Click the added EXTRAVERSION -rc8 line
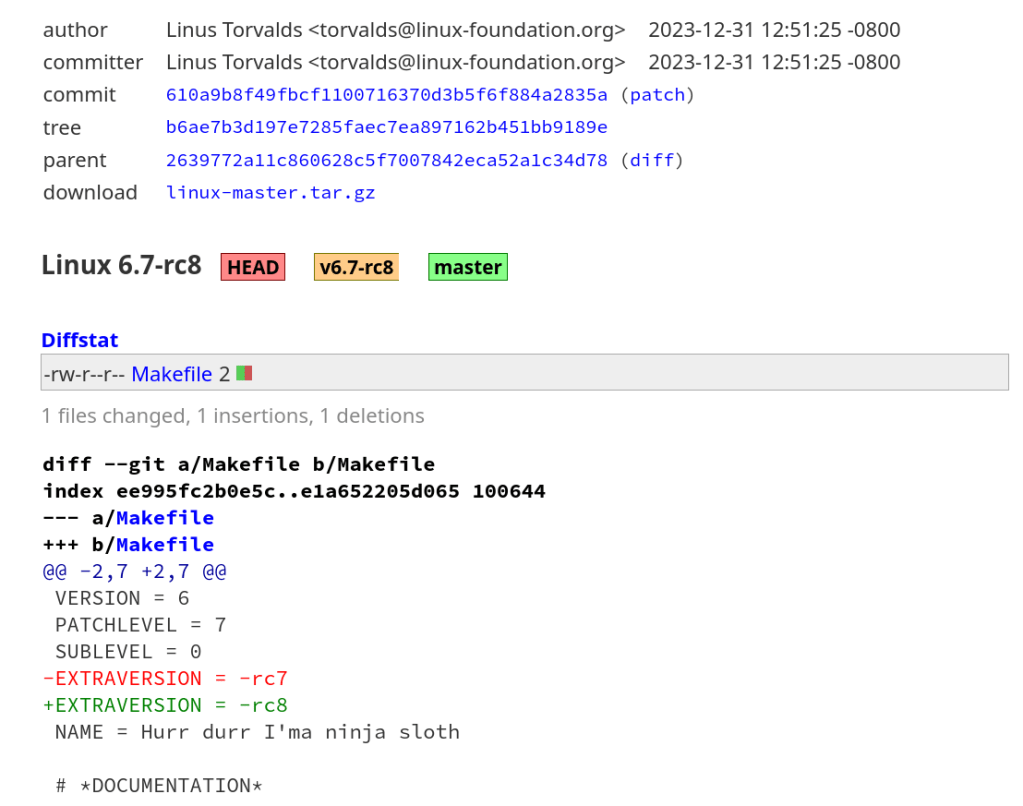 (165, 705)
